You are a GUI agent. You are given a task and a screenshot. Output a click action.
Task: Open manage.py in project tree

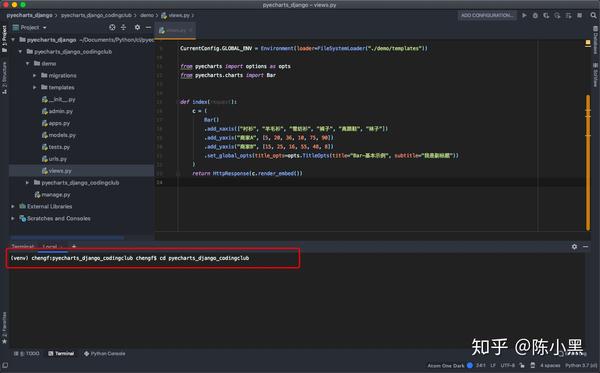(x=52, y=195)
